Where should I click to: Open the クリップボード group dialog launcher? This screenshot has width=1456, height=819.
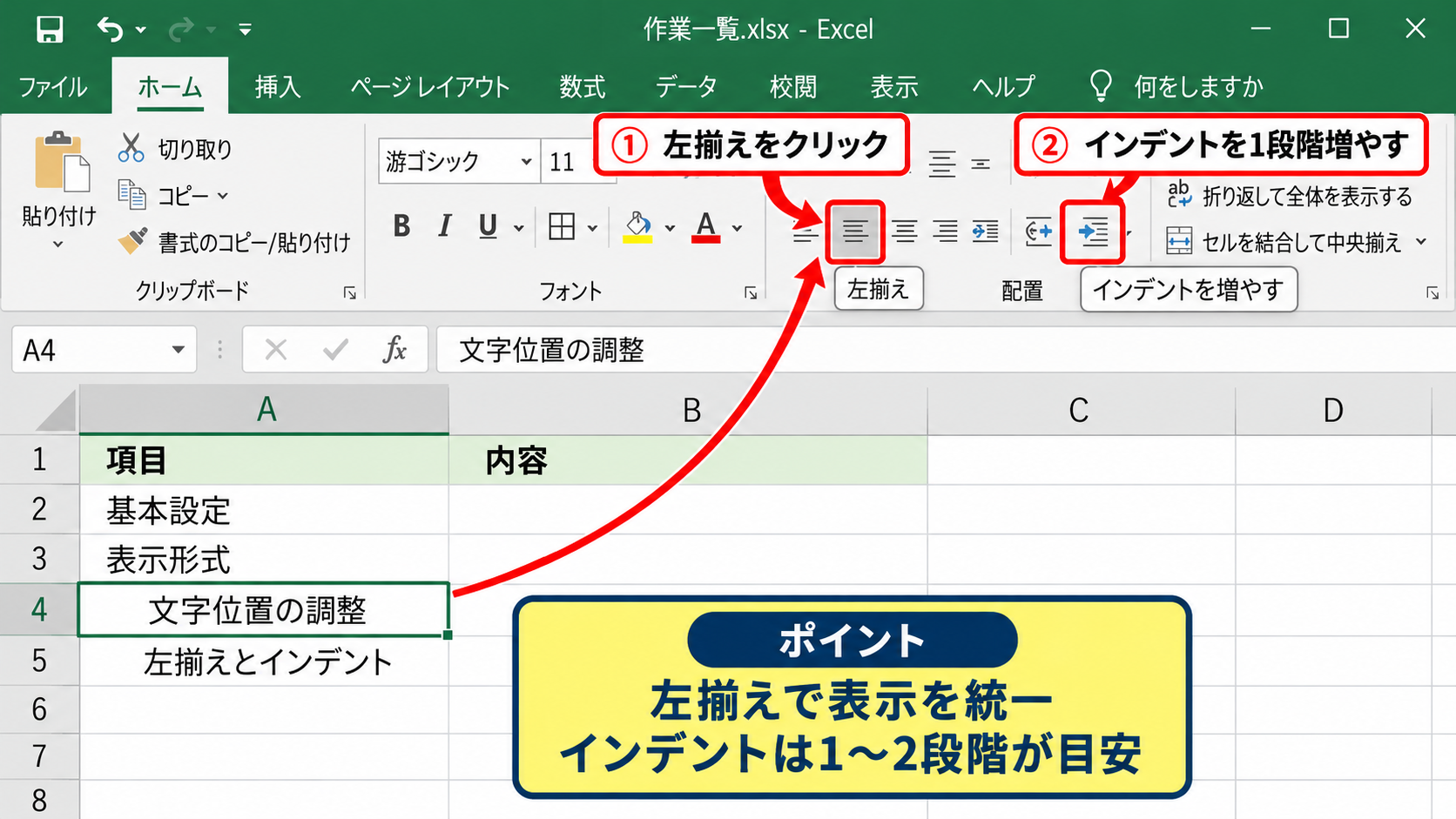tap(350, 293)
